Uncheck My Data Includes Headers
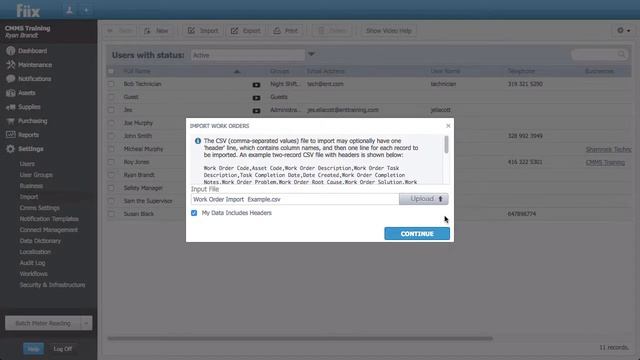Screen dimensions: 640x360 pyautogui.click(x=194, y=213)
